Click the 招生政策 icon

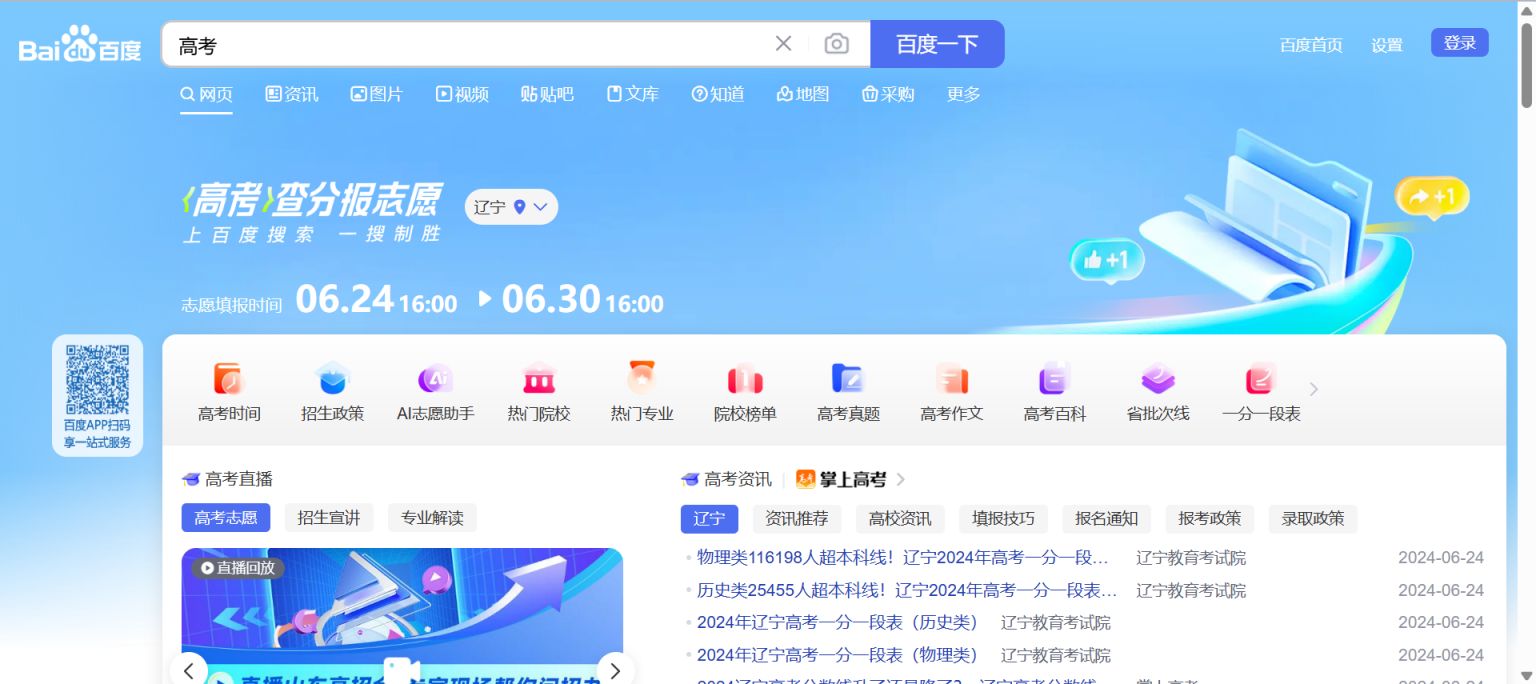pyautogui.click(x=332, y=392)
